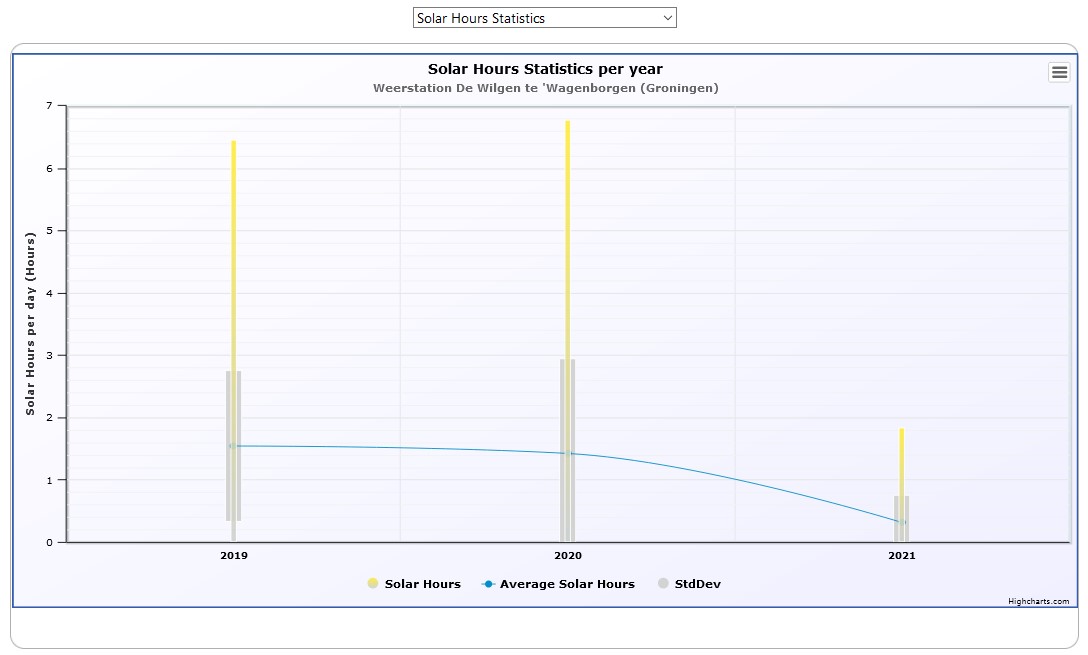Toggle StdDev series via legend text
This screenshot has width=1088, height=655.
[698, 584]
